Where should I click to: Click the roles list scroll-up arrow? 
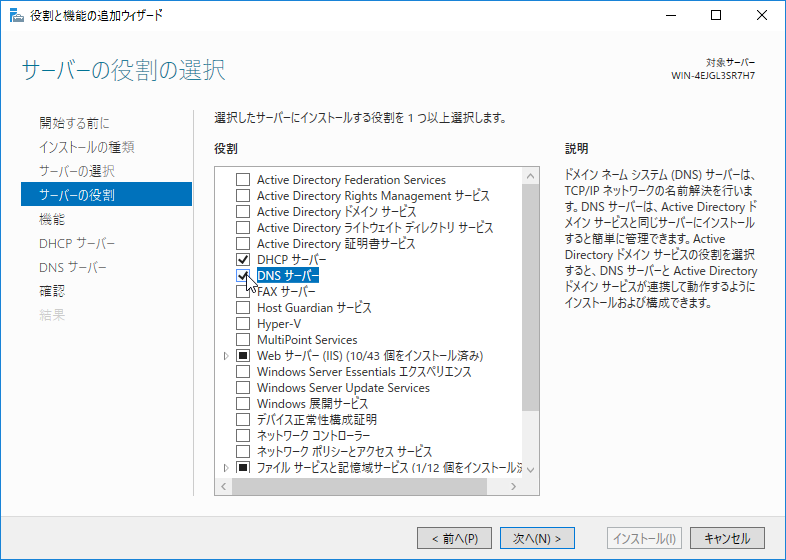tap(530, 176)
